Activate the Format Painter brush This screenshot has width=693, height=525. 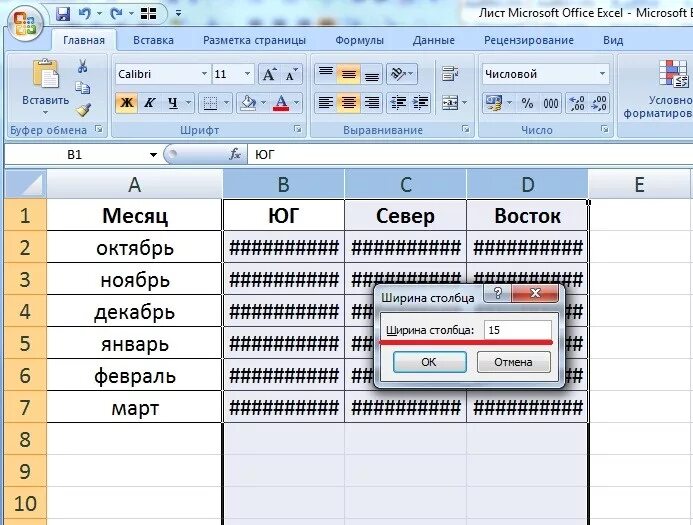(83, 110)
